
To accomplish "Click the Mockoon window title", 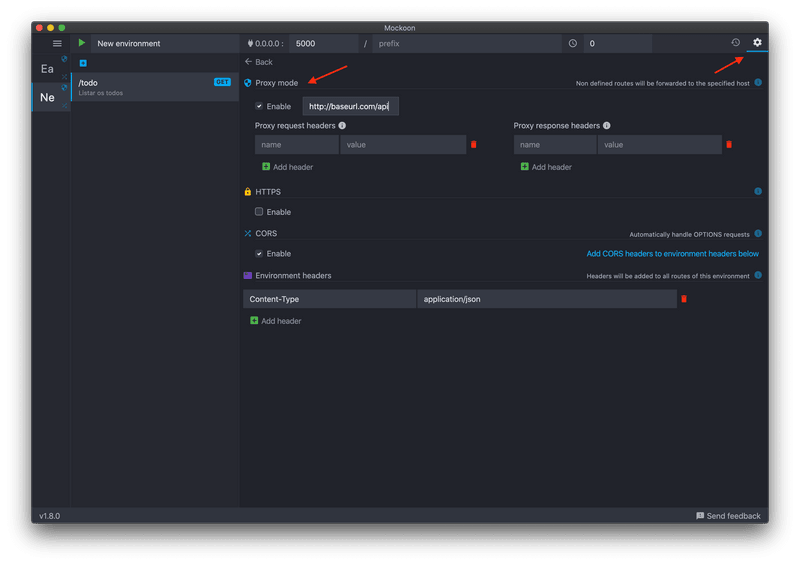I will [x=399, y=28].
